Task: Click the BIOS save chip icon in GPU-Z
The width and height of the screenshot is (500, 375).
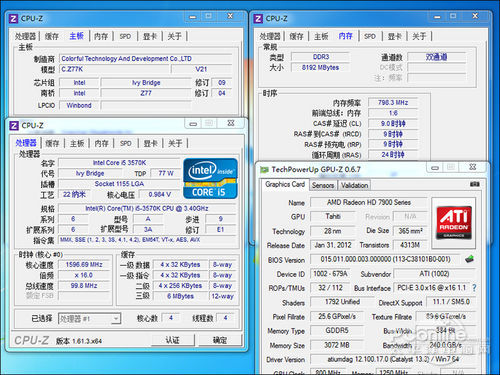Action: pos(469,259)
